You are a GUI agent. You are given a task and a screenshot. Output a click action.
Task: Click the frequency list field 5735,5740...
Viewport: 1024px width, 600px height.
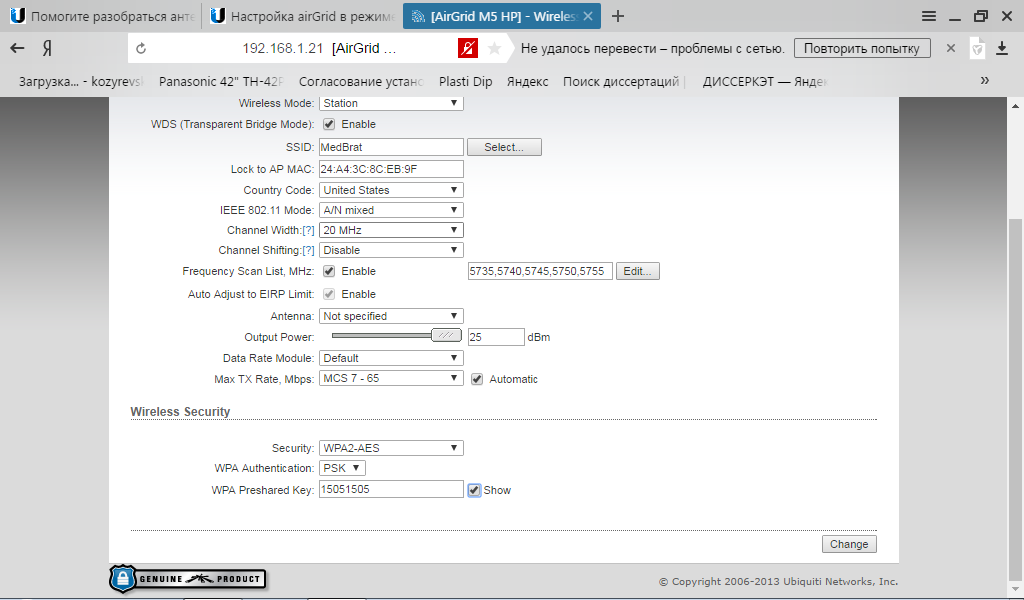[x=540, y=271]
